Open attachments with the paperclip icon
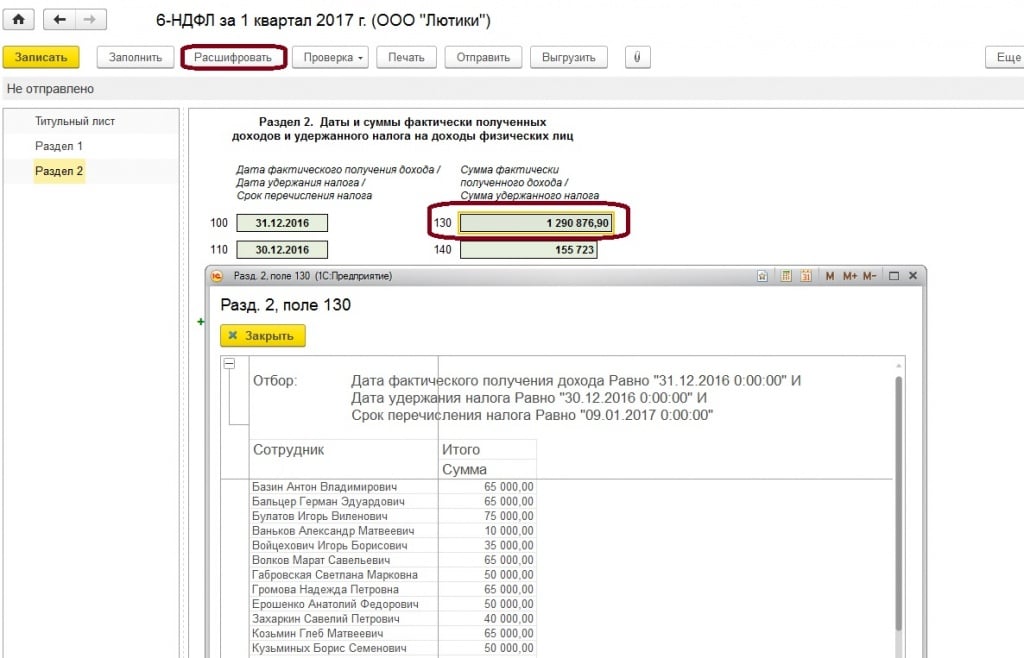 [x=635, y=57]
